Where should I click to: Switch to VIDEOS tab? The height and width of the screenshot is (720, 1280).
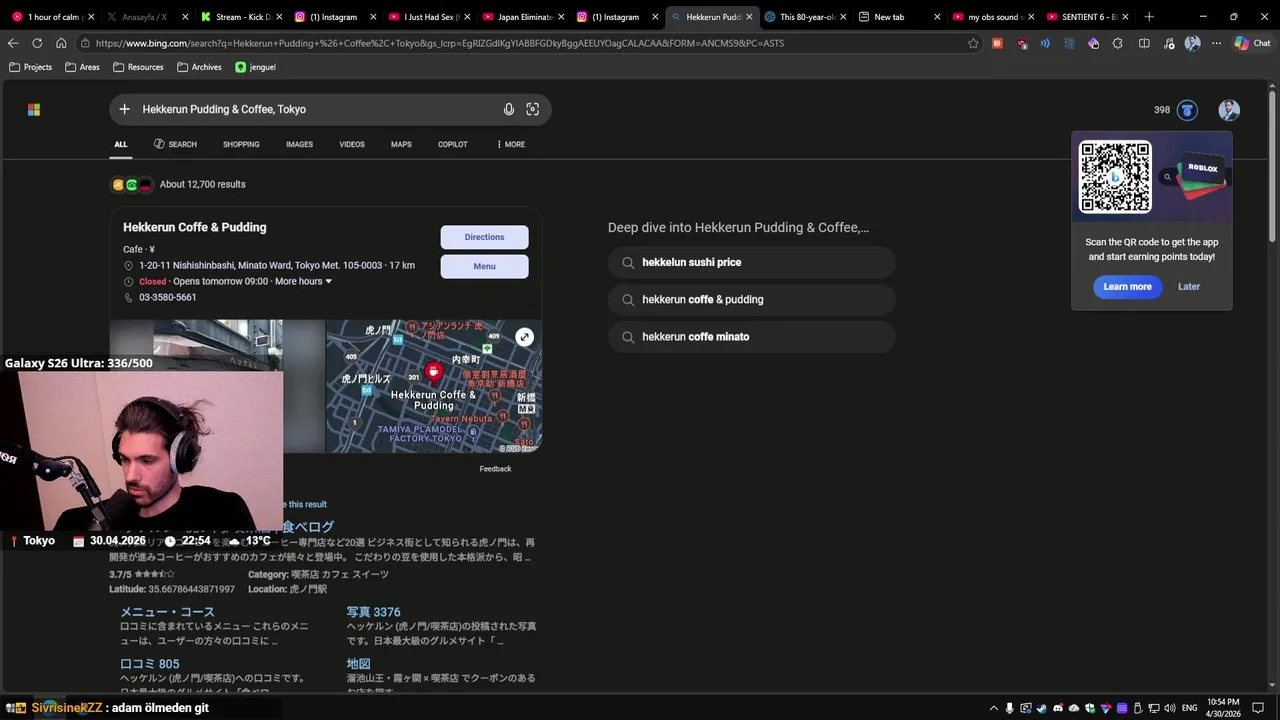pyautogui.click(x=352, y=144)
